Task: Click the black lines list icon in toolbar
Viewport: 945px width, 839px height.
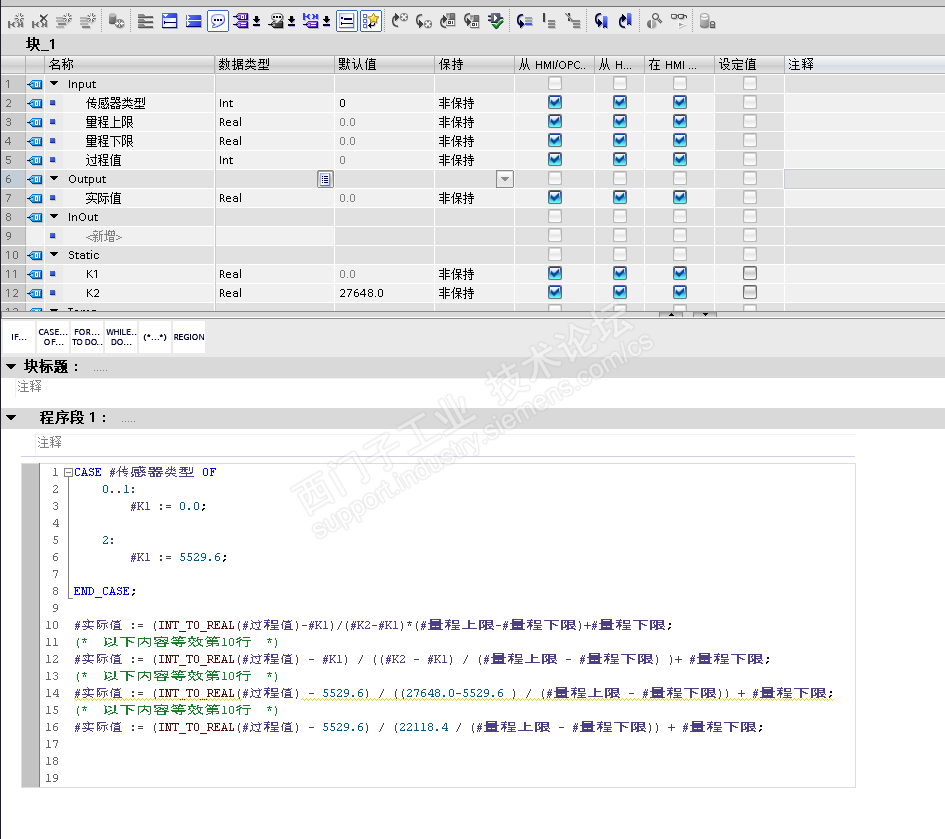Action: [145, 22]
